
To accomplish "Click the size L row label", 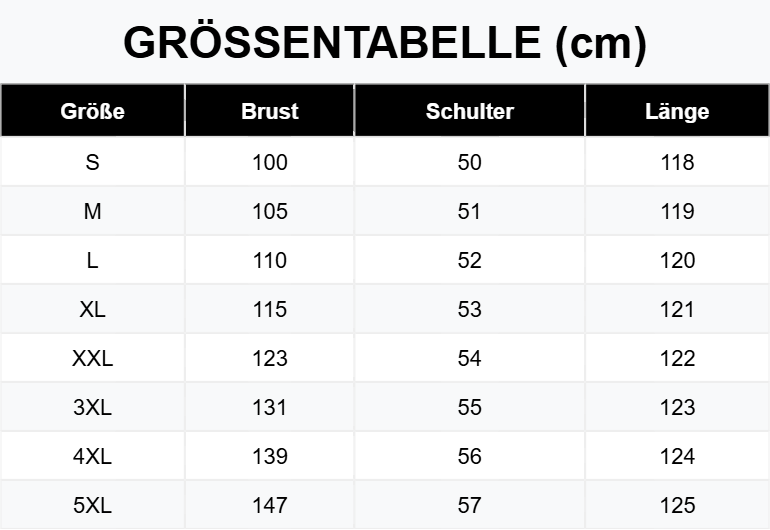I will [92, 260].
